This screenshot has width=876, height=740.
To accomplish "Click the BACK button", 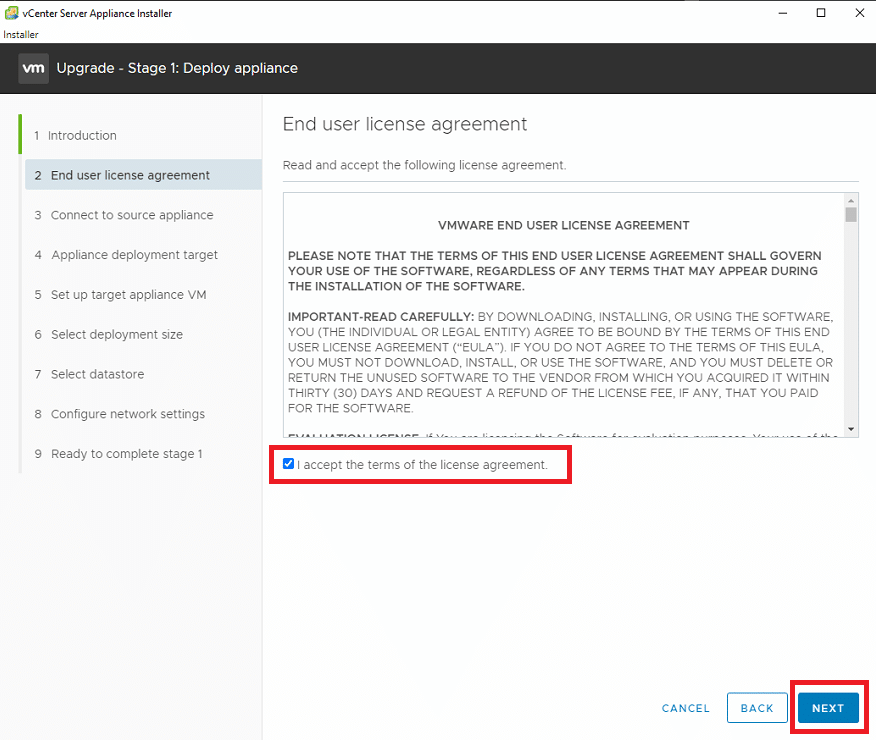I will click(x=757, y=708).
